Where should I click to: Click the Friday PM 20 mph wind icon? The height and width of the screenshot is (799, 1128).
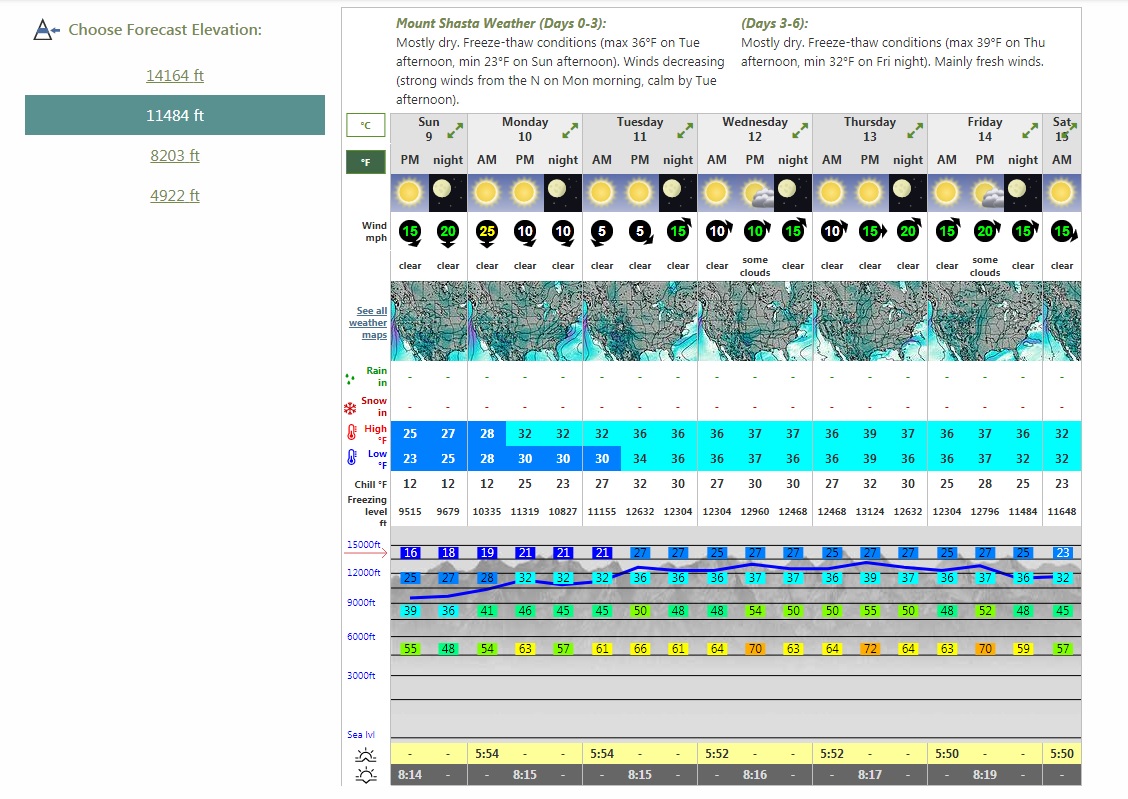986,231
